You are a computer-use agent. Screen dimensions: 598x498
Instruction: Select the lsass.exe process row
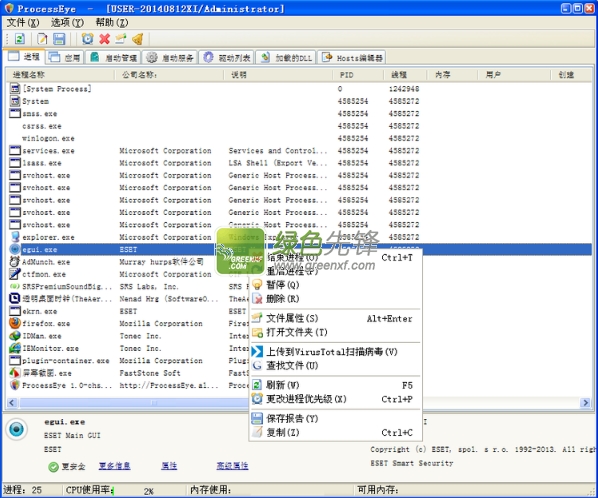tap(299, 163)
